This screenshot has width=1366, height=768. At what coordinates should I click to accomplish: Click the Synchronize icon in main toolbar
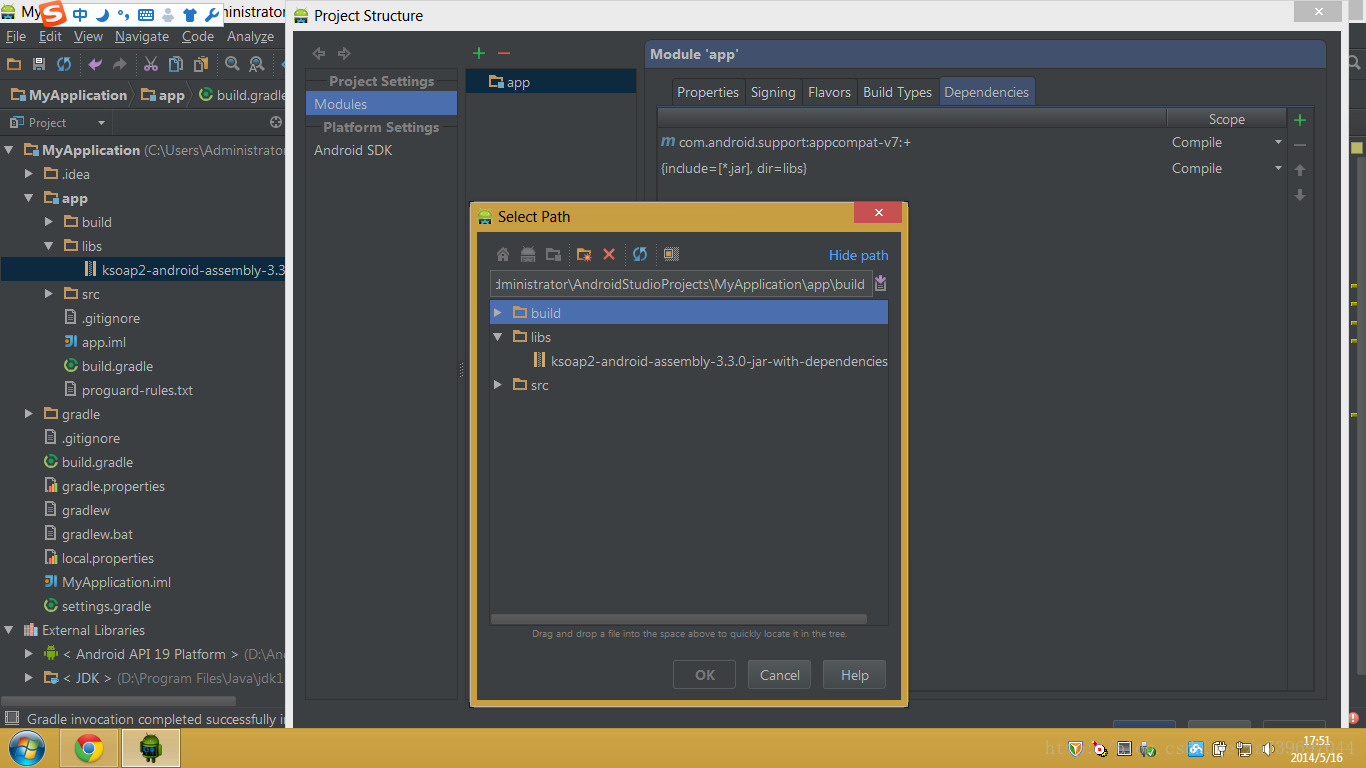tap(64, 64)
